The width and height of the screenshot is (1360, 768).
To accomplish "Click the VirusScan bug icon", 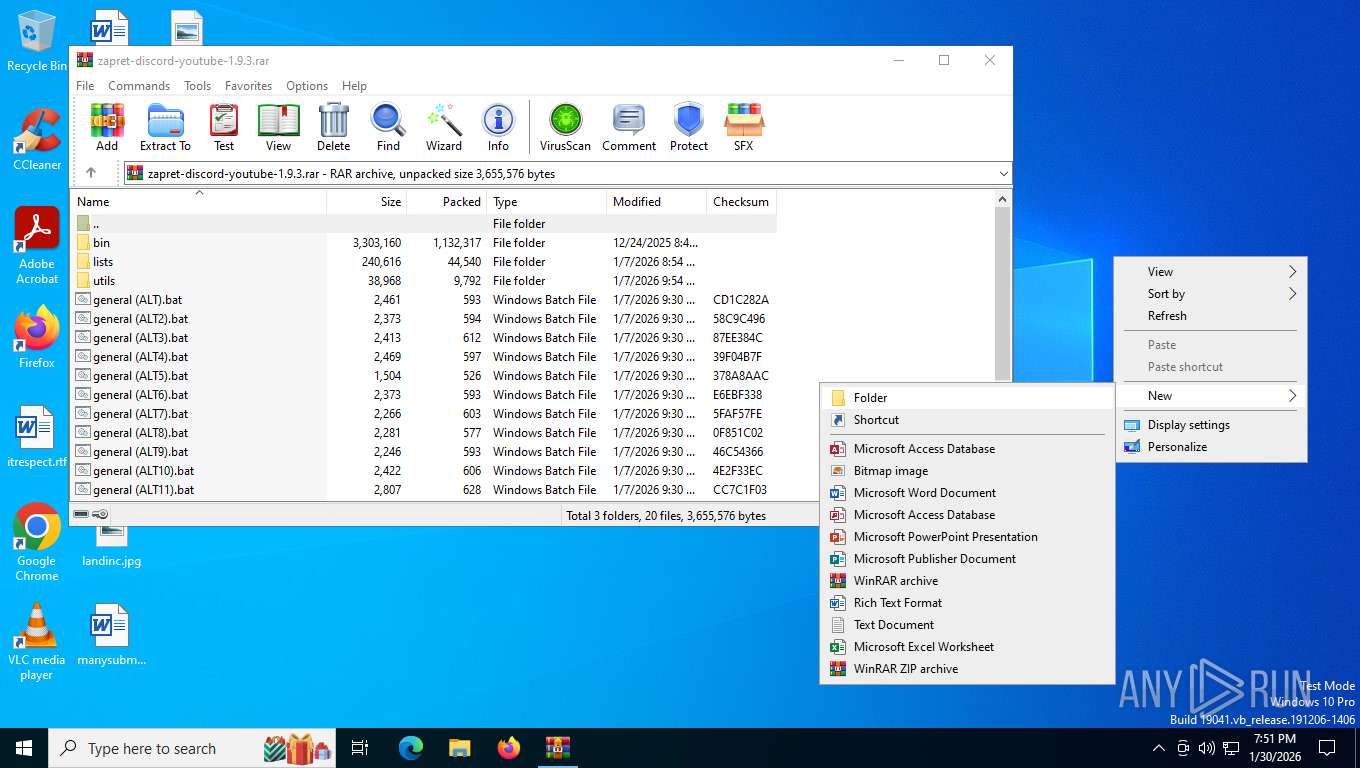I will 565,127.
